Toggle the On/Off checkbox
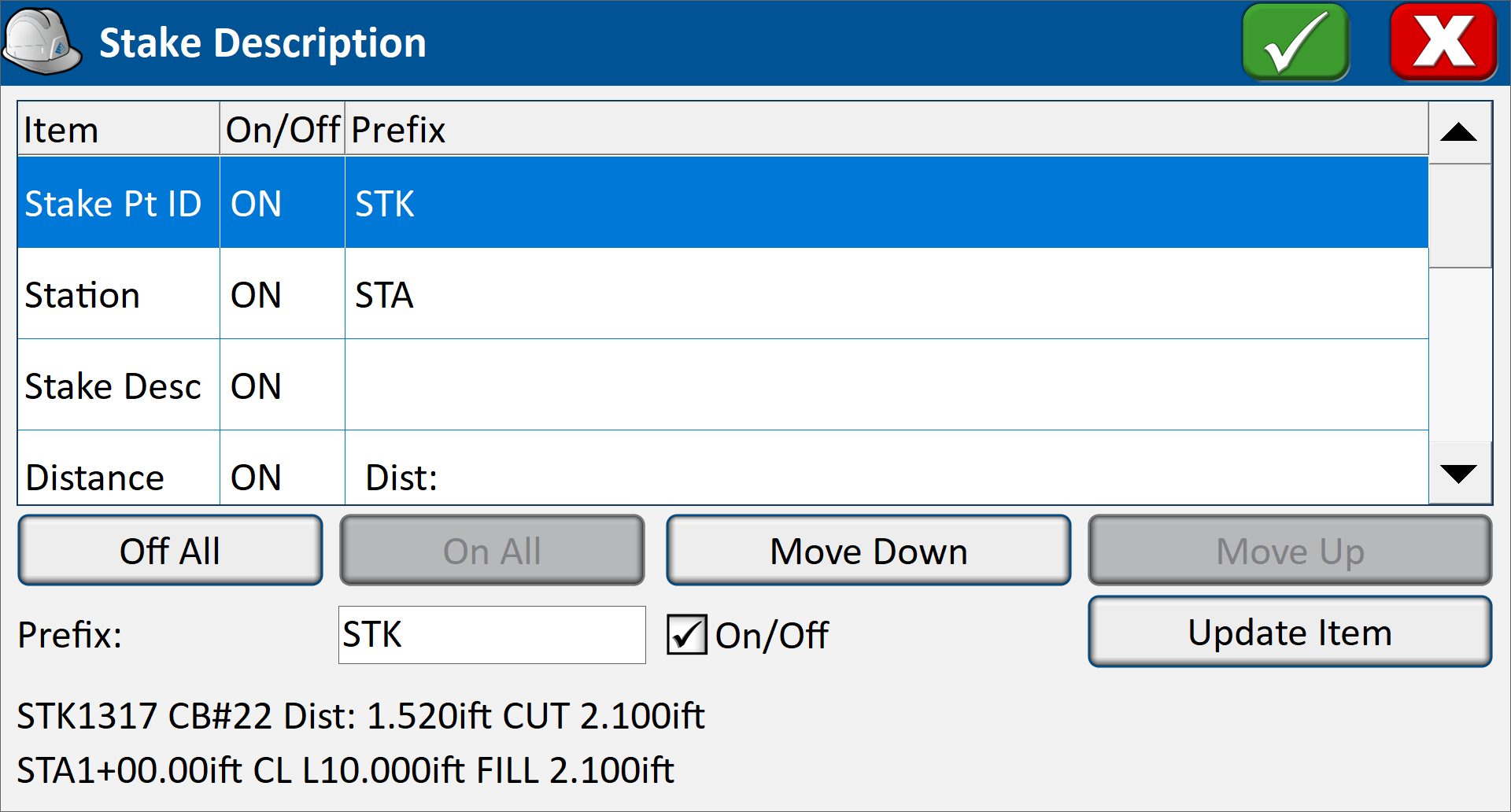 click(687, 635)
